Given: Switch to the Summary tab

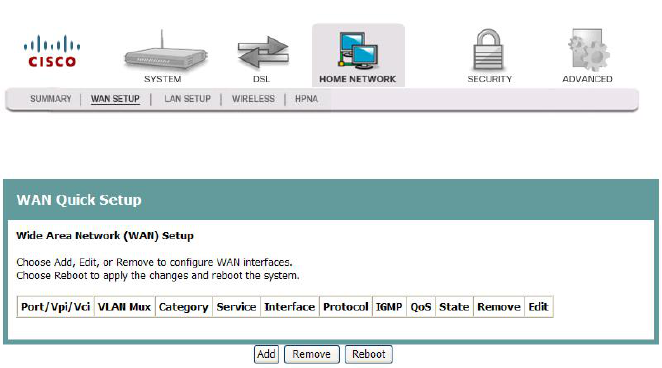Looking at the screenshot, I should coord(51,99).
